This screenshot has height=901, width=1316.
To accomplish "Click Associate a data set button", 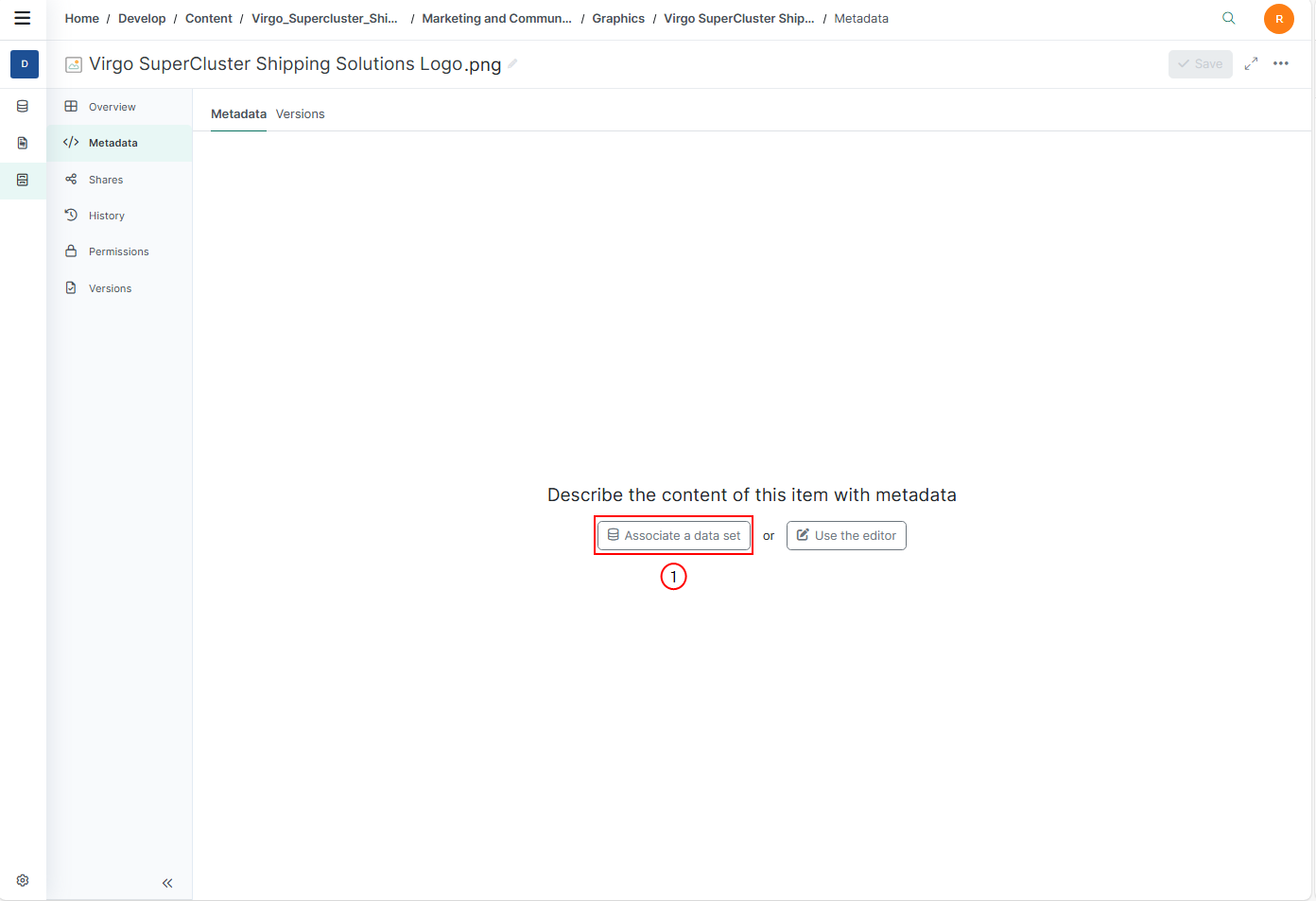I will coord(673,536).
